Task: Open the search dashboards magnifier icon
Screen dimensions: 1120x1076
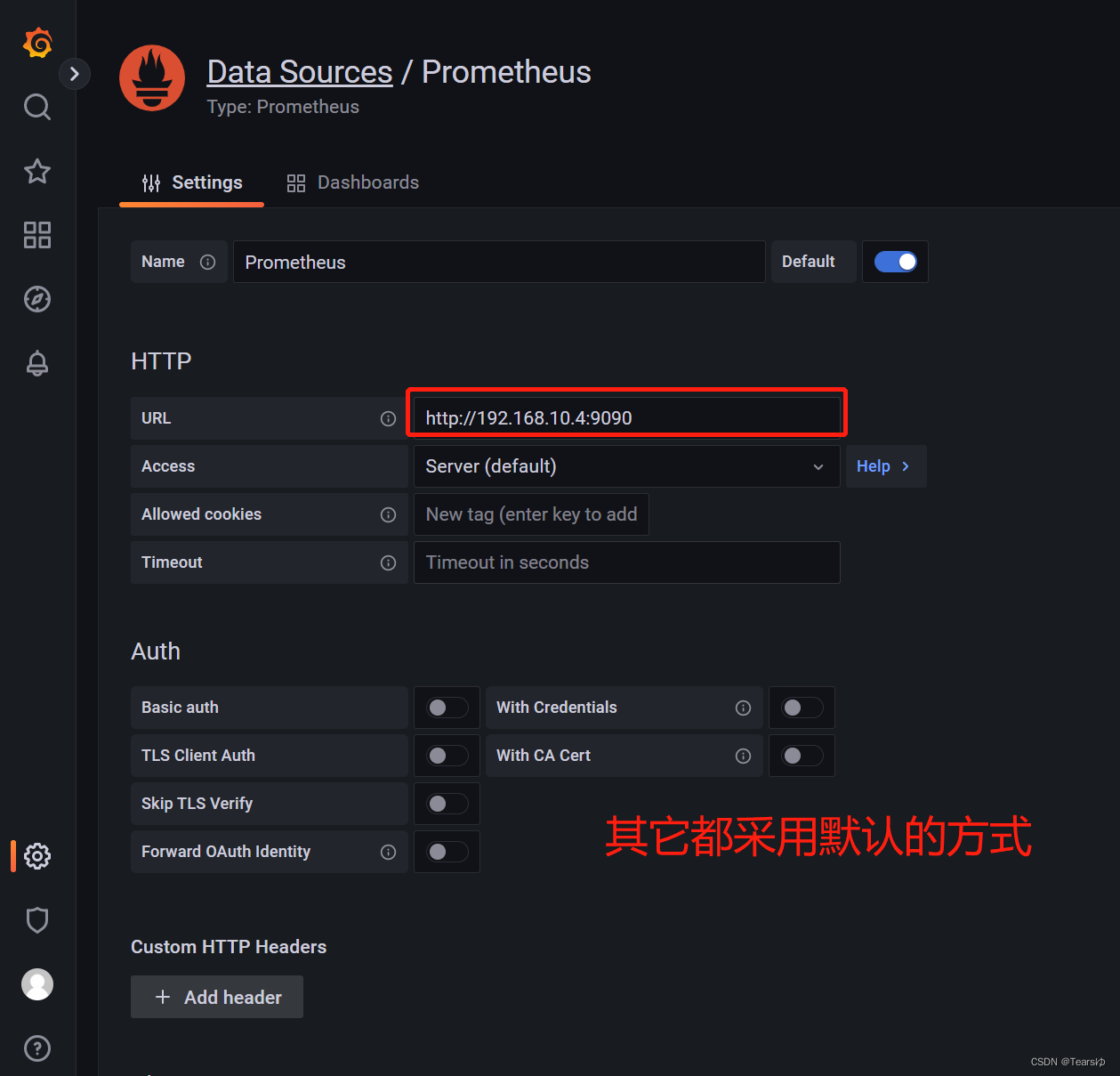Action: click(37, 107)
